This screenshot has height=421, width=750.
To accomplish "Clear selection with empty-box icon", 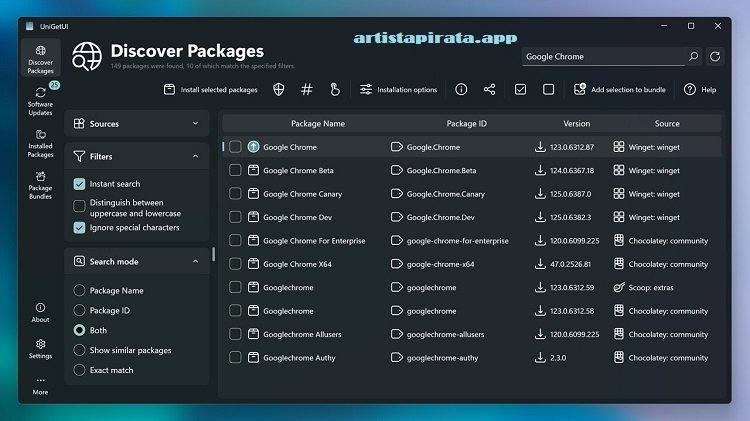I will click(549, 89).
